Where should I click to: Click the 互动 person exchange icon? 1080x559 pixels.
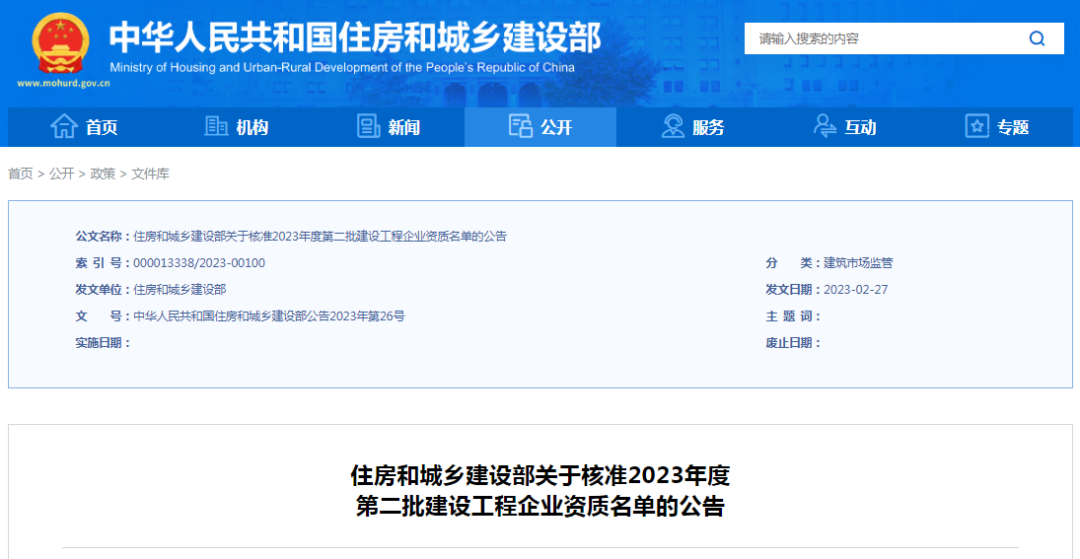click(824, 127)
